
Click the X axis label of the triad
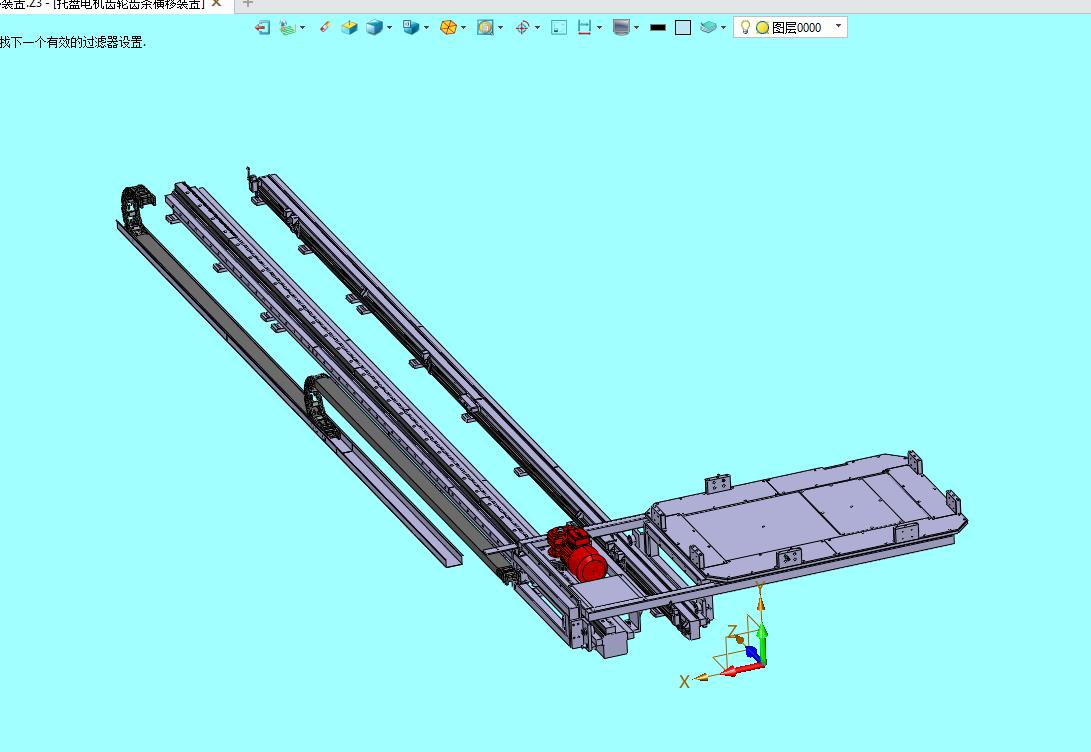pos(684,682)
